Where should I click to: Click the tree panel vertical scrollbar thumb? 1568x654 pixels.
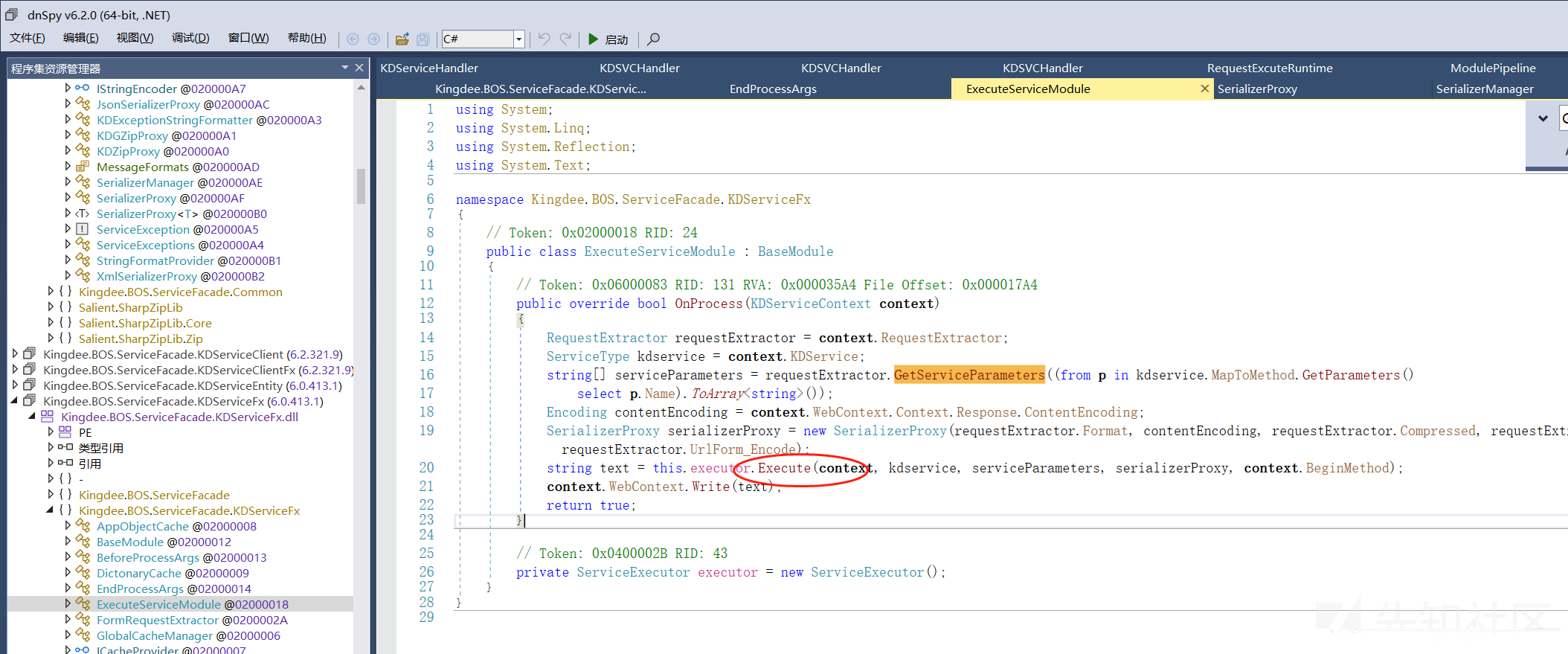click(x=361, y=186)
